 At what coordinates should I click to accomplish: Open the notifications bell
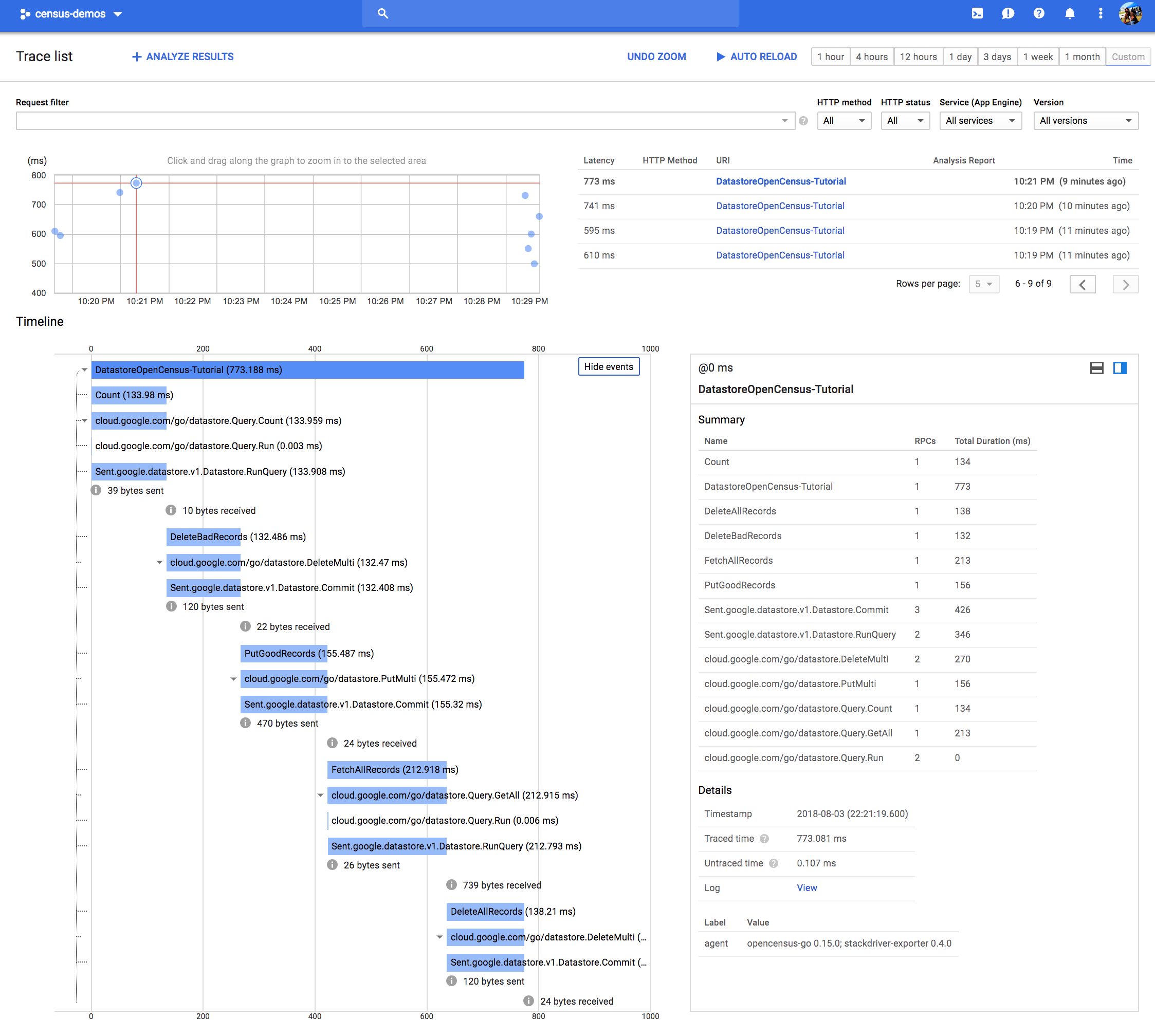[1070, 13]
